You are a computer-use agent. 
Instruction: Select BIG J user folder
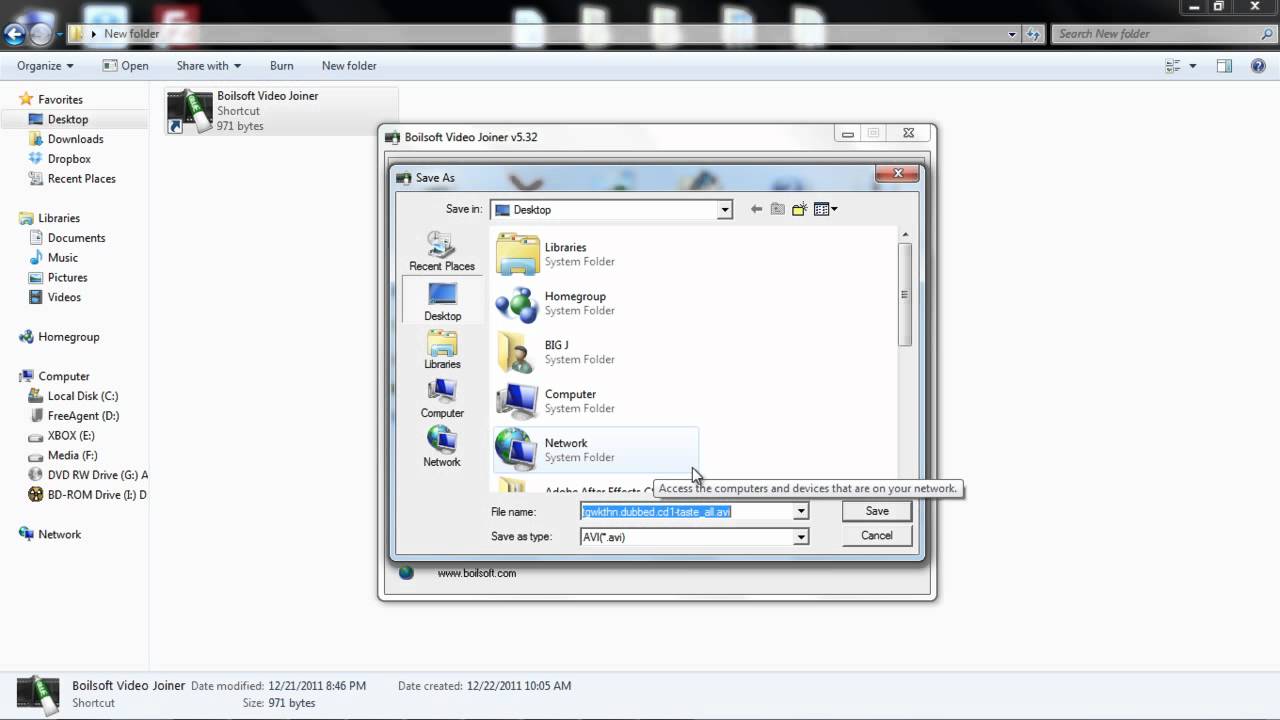[596, 352]
